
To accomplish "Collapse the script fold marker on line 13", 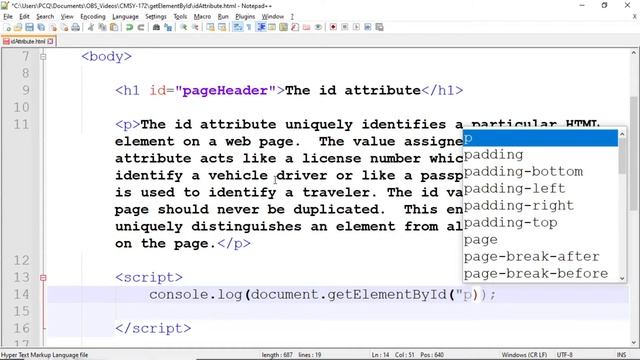I will coord(43,278).
